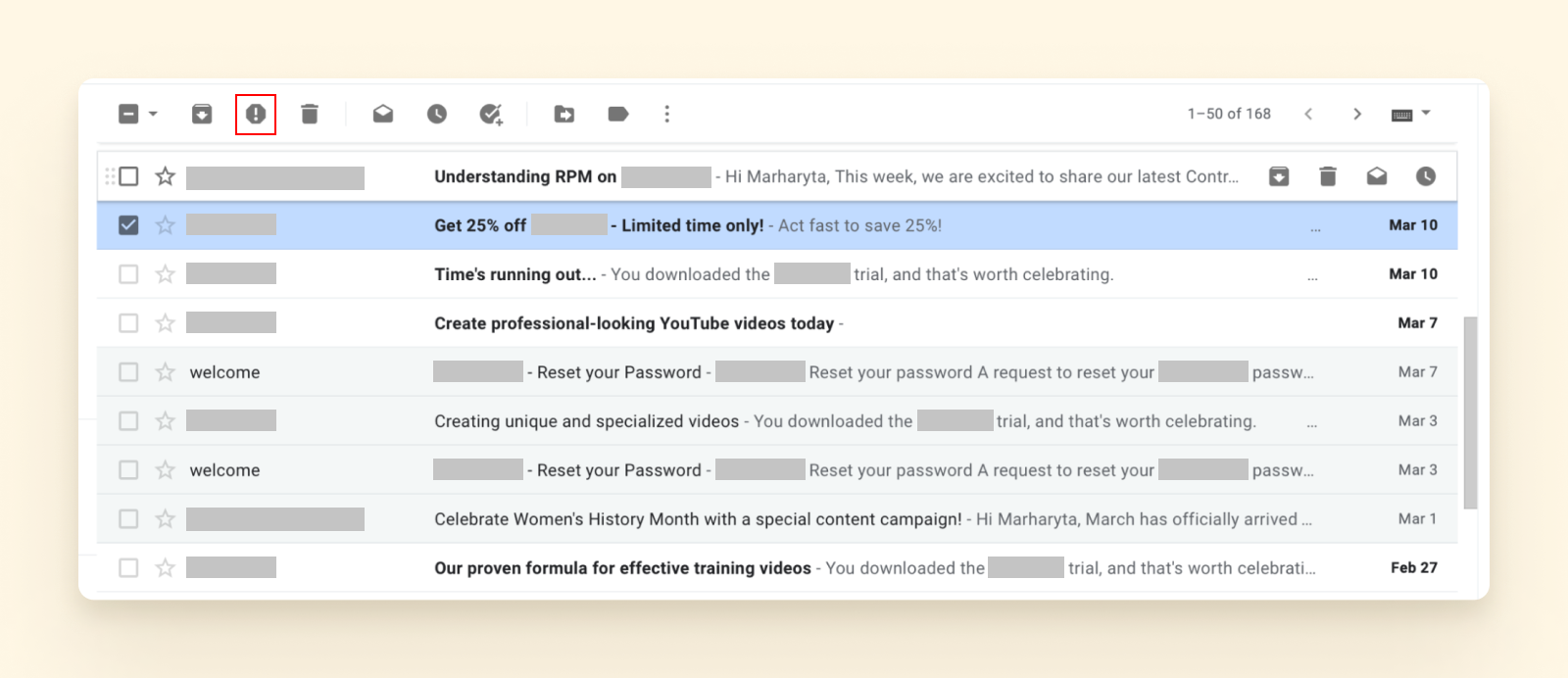Check the Creating unique and specialized videos checkbox

click(128, 421)
